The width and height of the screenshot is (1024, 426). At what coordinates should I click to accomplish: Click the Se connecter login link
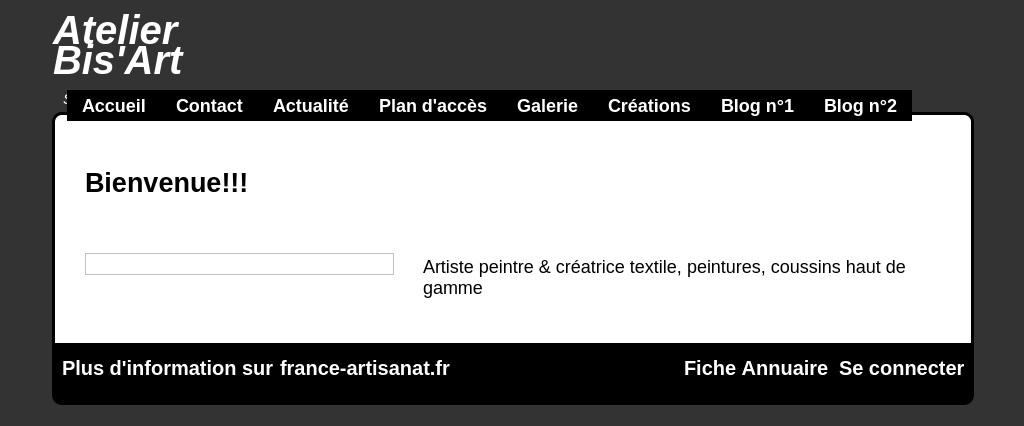pyautogui.click(x=901, y=369)
